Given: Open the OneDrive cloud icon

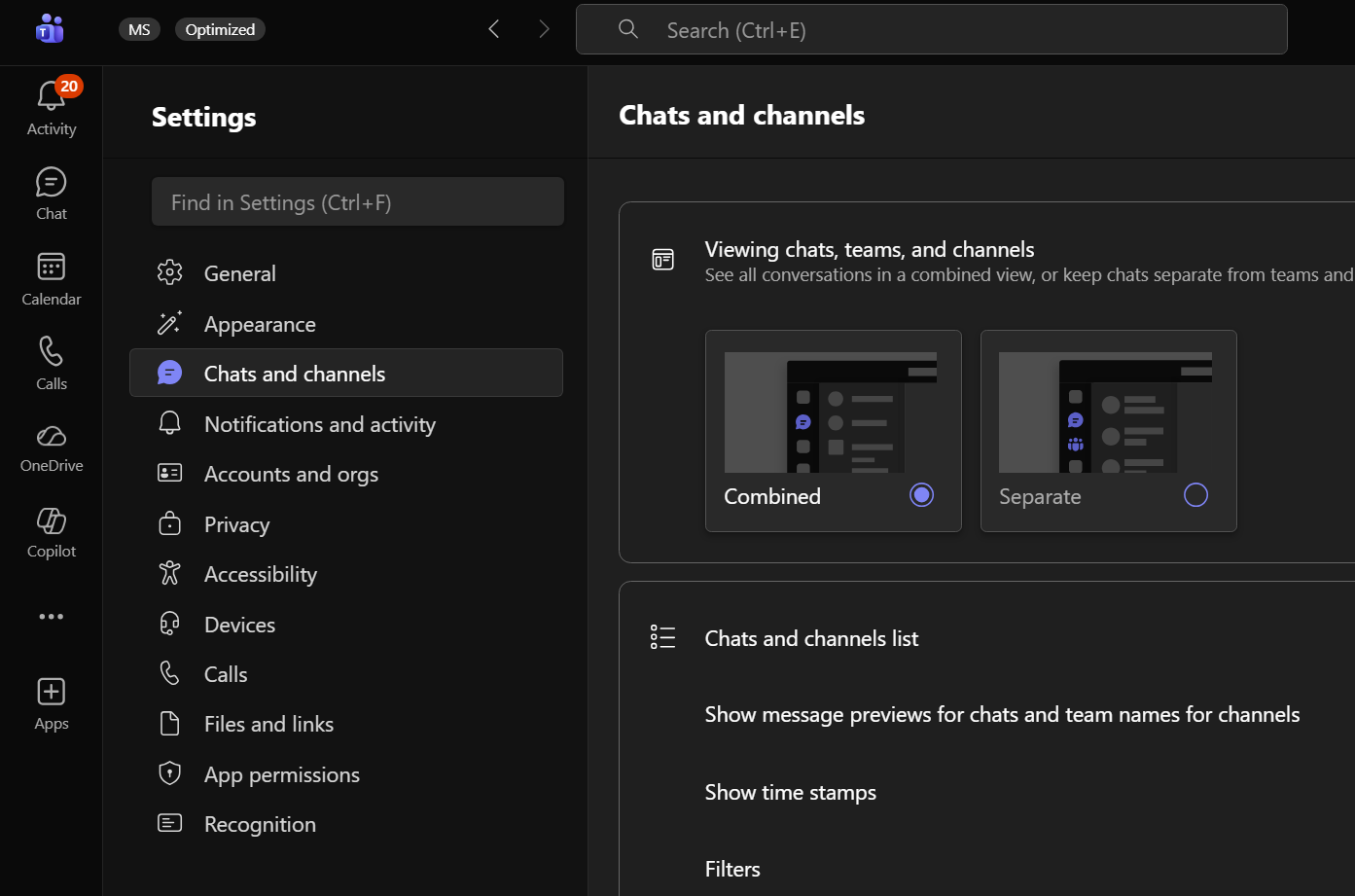Looking at the screenshot, I should click(x=51, y=436).
